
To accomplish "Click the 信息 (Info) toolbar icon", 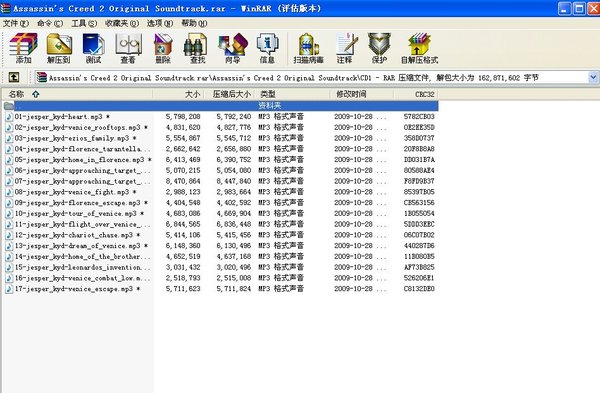I will point(267,48).
